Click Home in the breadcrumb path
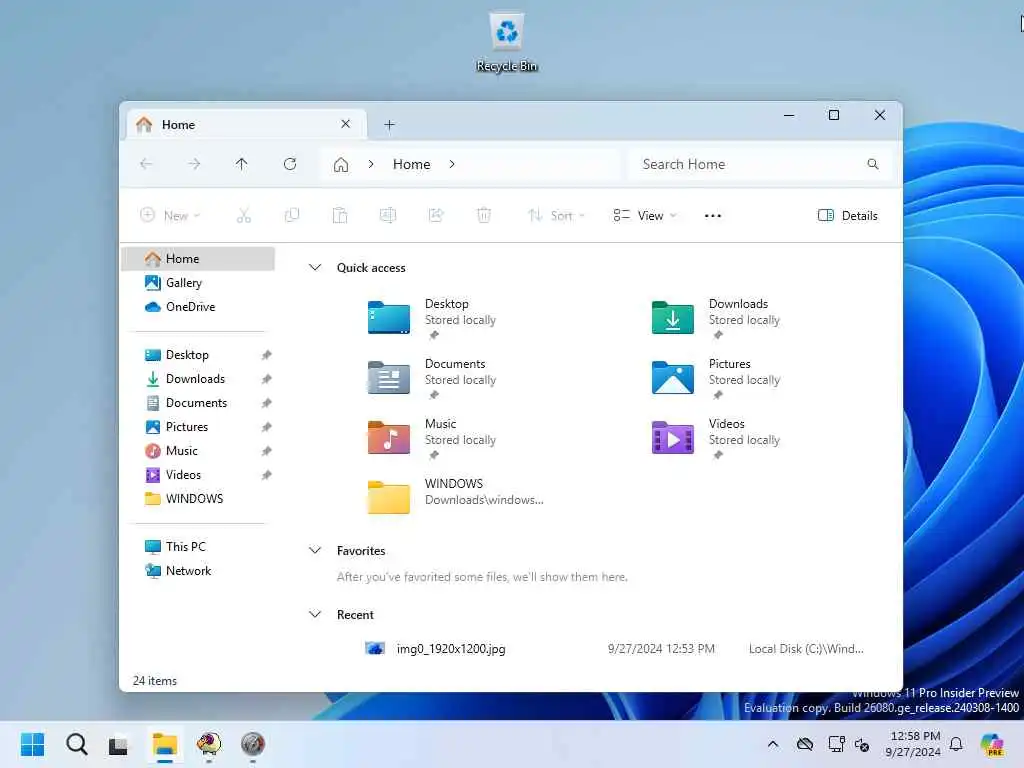This screenshot has width=1024, height=768. coord(411,164)
